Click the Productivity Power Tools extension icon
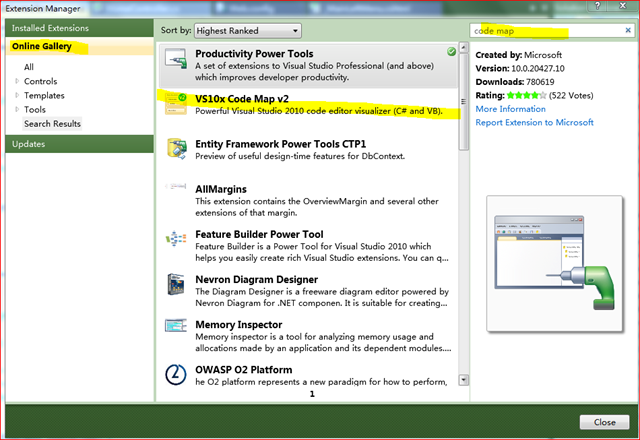 (177, 61)
